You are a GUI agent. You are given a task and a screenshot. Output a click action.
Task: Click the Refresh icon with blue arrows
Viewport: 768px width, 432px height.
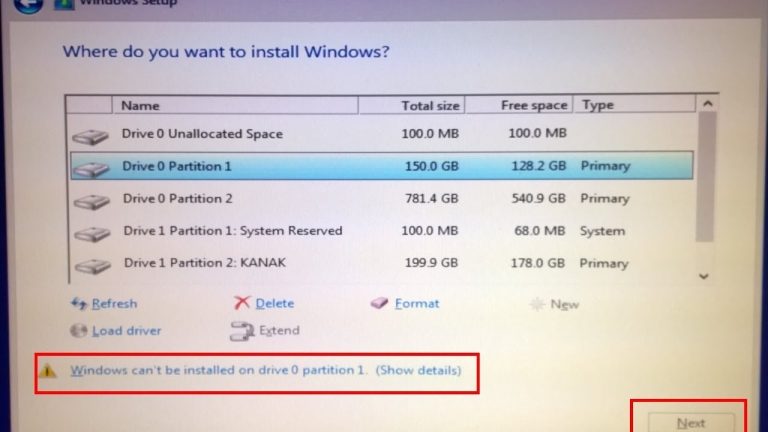click(79, 304)
